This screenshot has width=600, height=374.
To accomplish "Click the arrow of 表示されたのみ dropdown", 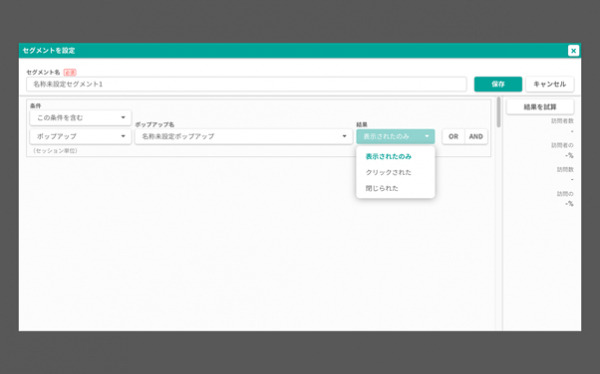I will (x=427, y=136).
